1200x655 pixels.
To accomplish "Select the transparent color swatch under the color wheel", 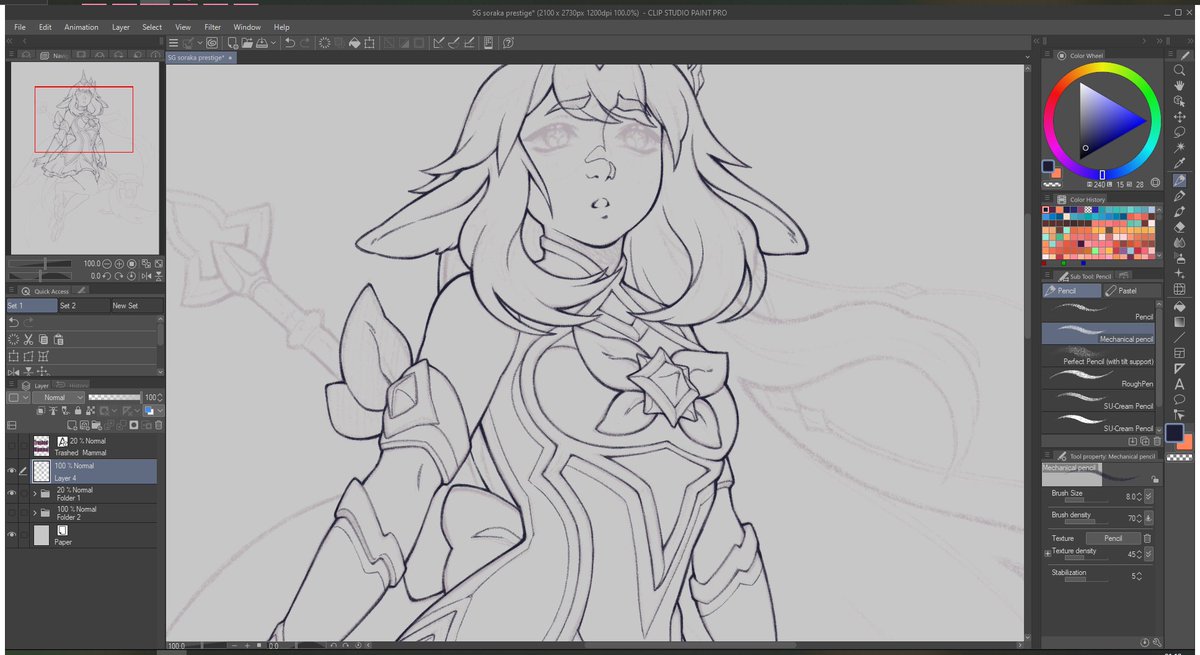I will [x=1052, y=184].
